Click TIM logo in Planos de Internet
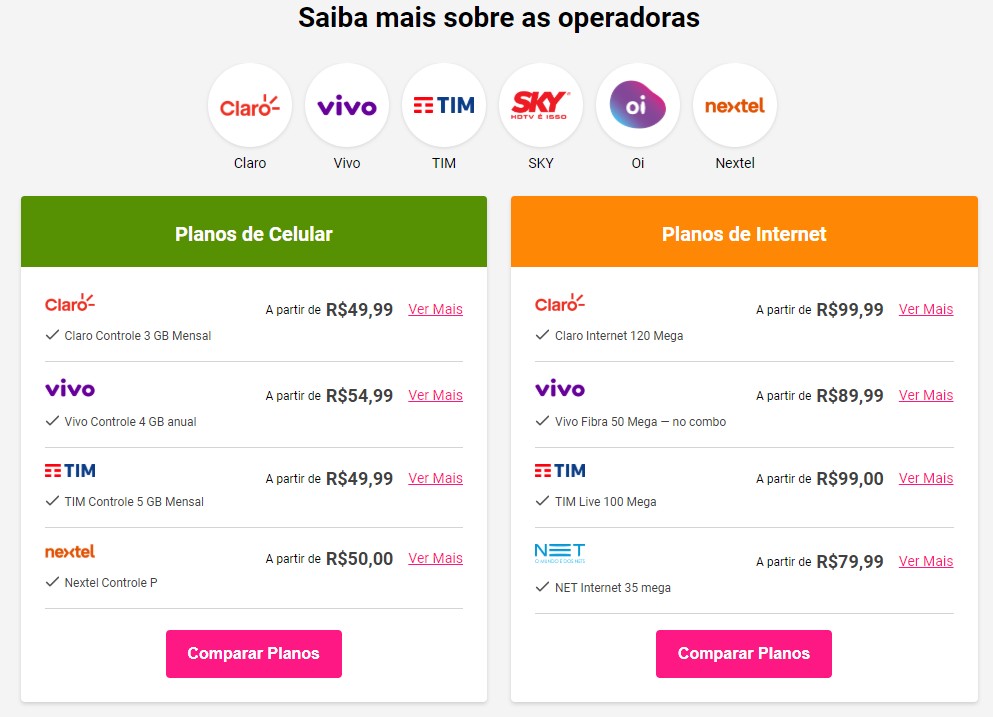The width and height of the screenshot is (993, 717). [560, 470]
